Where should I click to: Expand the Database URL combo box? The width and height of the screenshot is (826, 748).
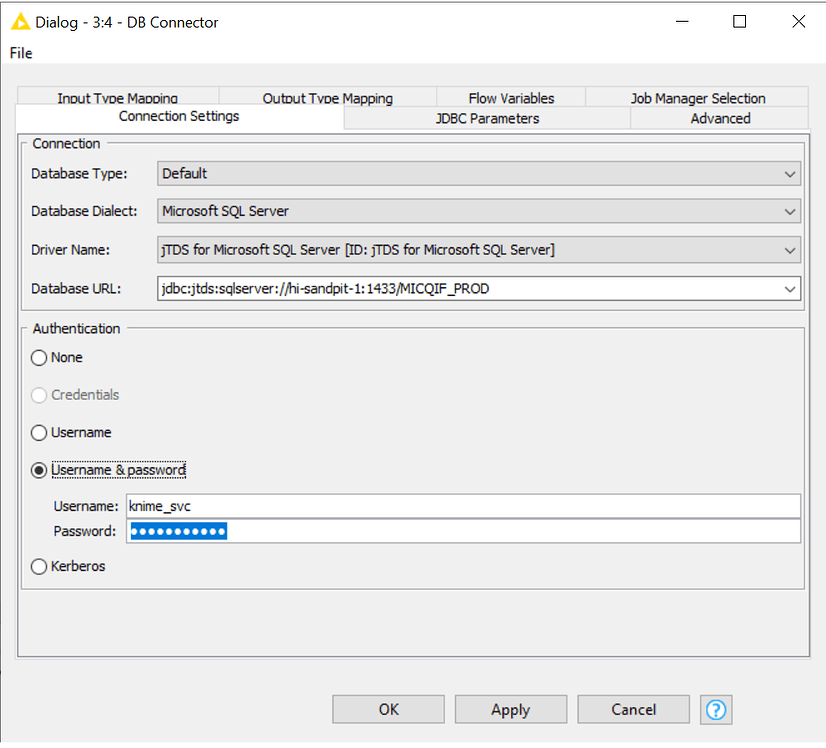click(790, 288)
